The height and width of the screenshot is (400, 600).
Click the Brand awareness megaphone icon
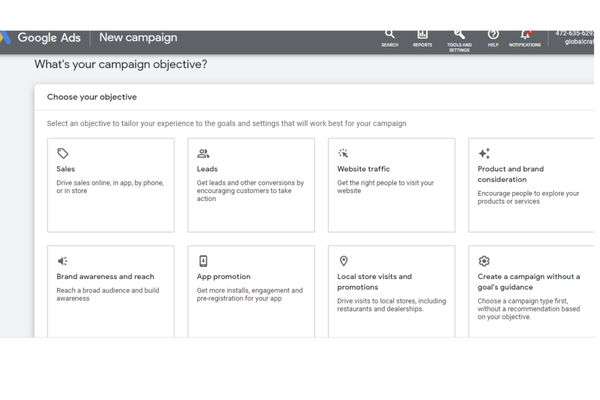tap(62, 261)
